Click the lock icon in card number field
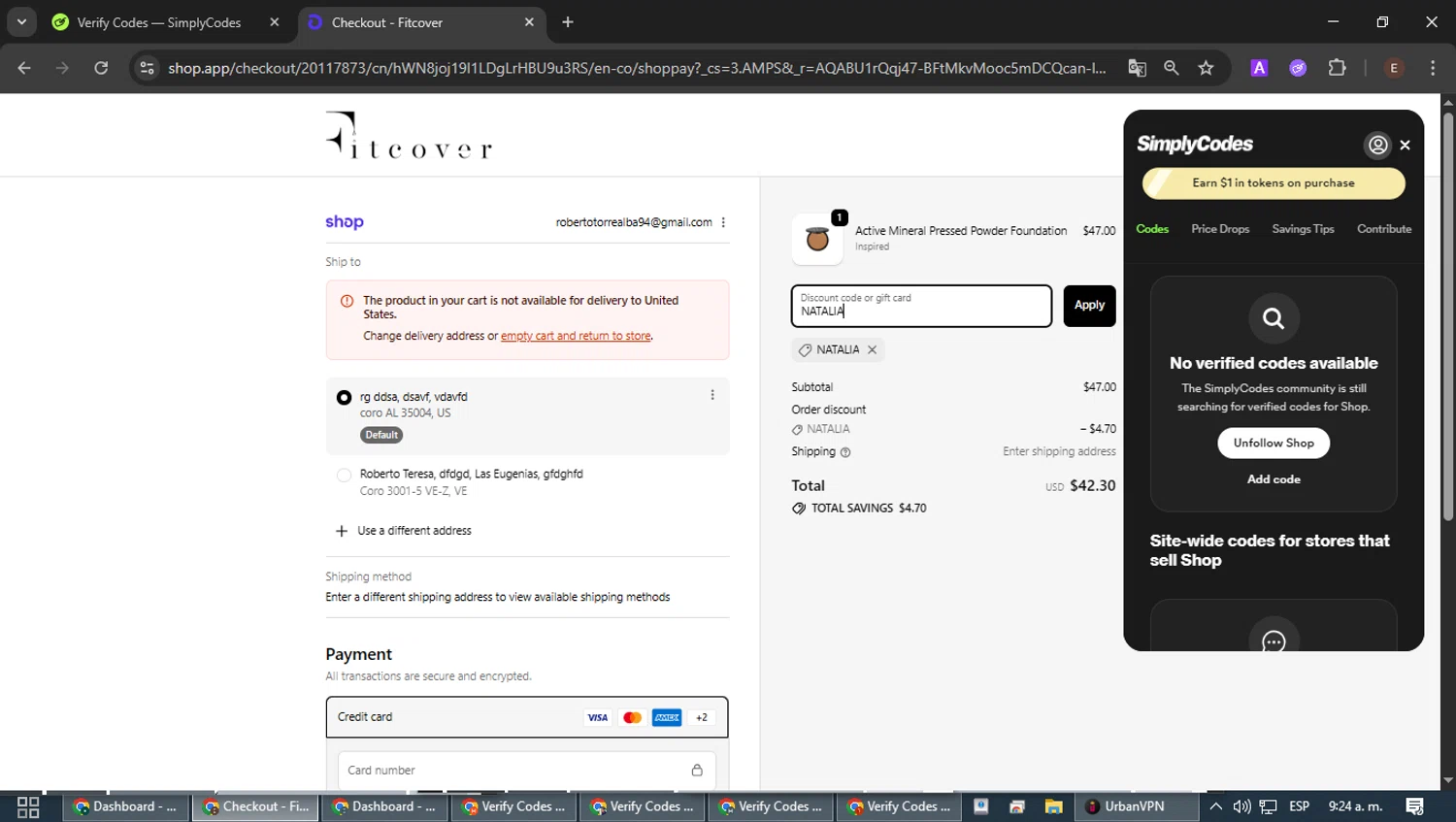The image size is (1456, 822). [x=697, y=771]
